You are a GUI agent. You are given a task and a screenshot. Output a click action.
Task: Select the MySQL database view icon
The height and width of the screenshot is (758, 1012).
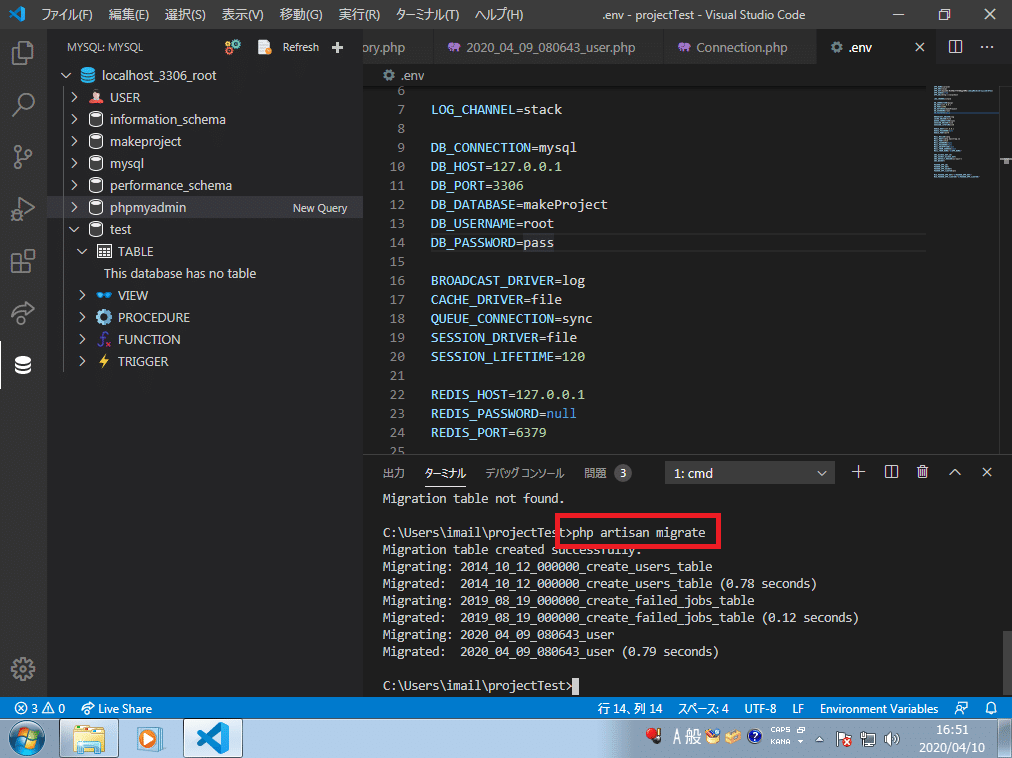point(23,365)
